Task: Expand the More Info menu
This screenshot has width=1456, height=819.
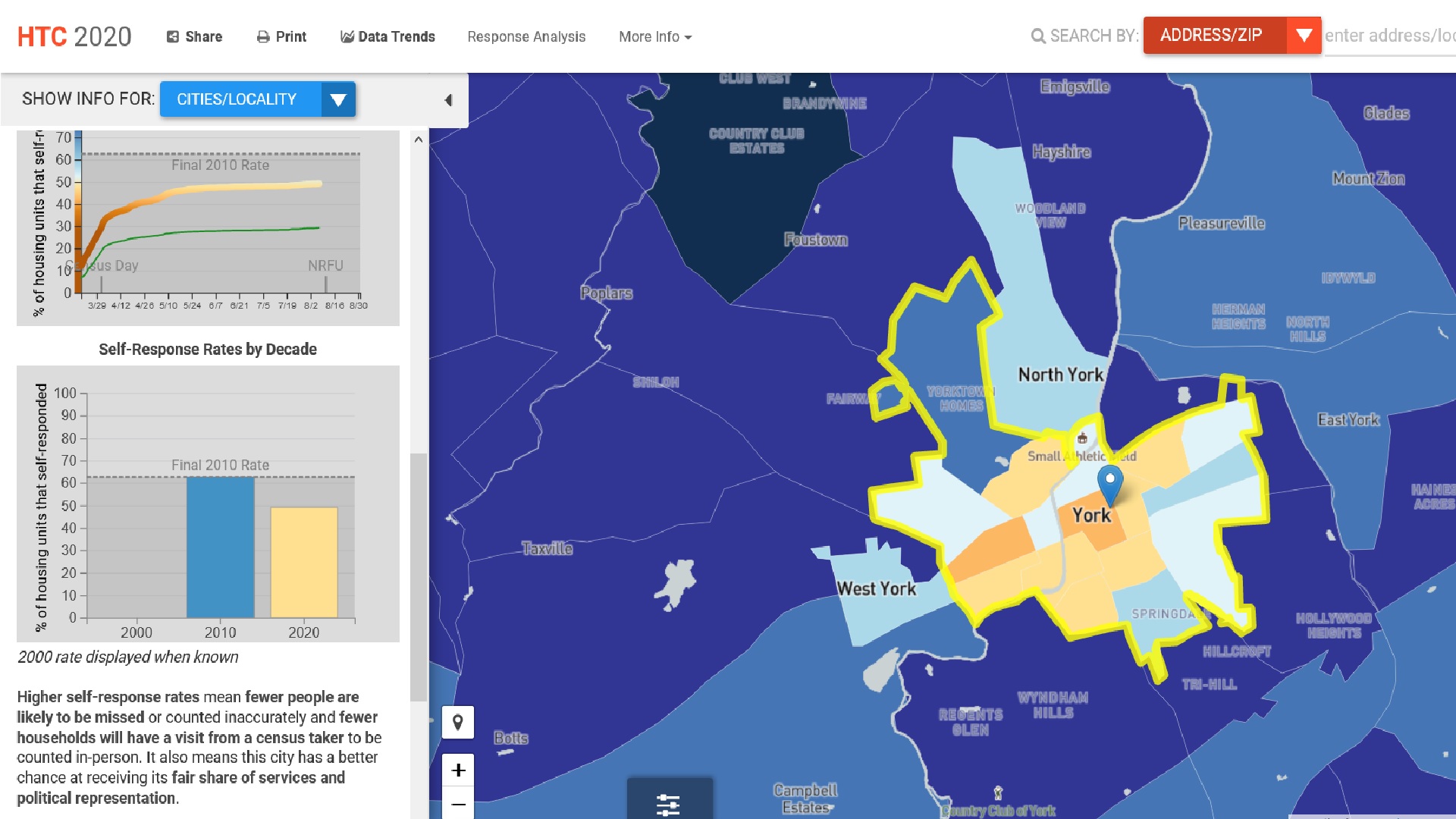Action: coord(655,36)
